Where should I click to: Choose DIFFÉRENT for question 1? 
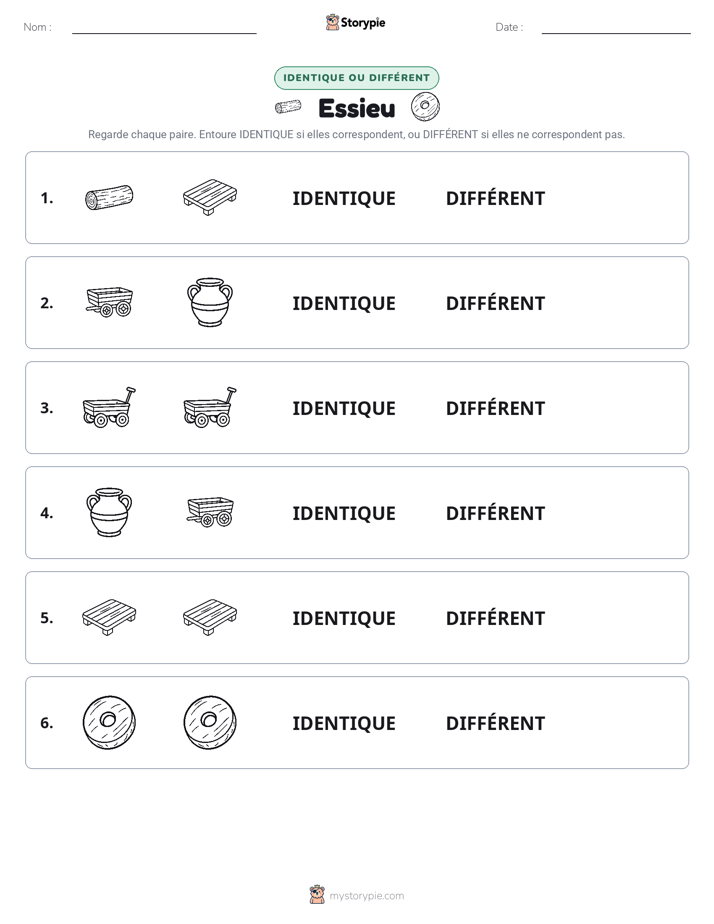[x=495, y=198]
